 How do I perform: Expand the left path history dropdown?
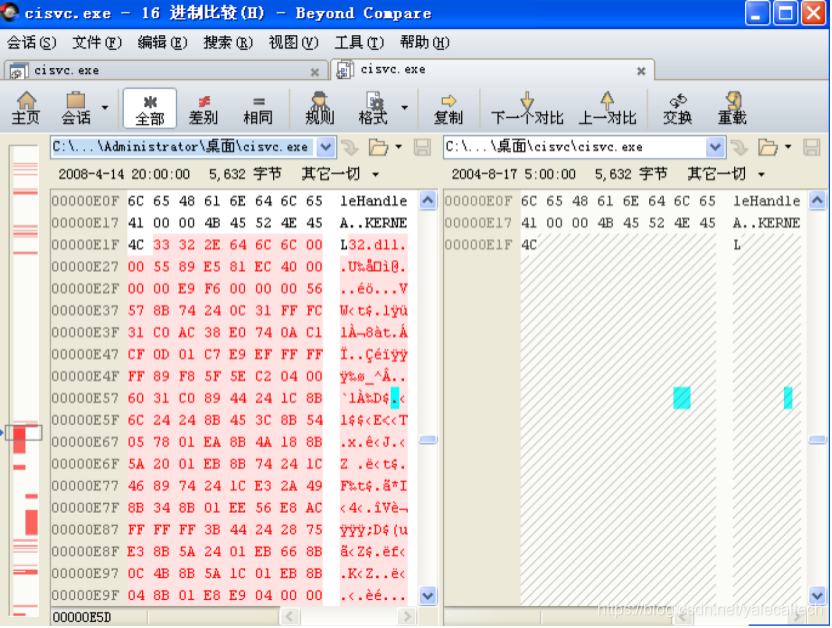coord(325,147)
